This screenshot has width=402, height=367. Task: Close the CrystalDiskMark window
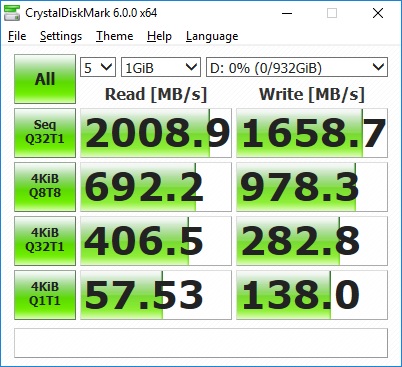[378, 13]
